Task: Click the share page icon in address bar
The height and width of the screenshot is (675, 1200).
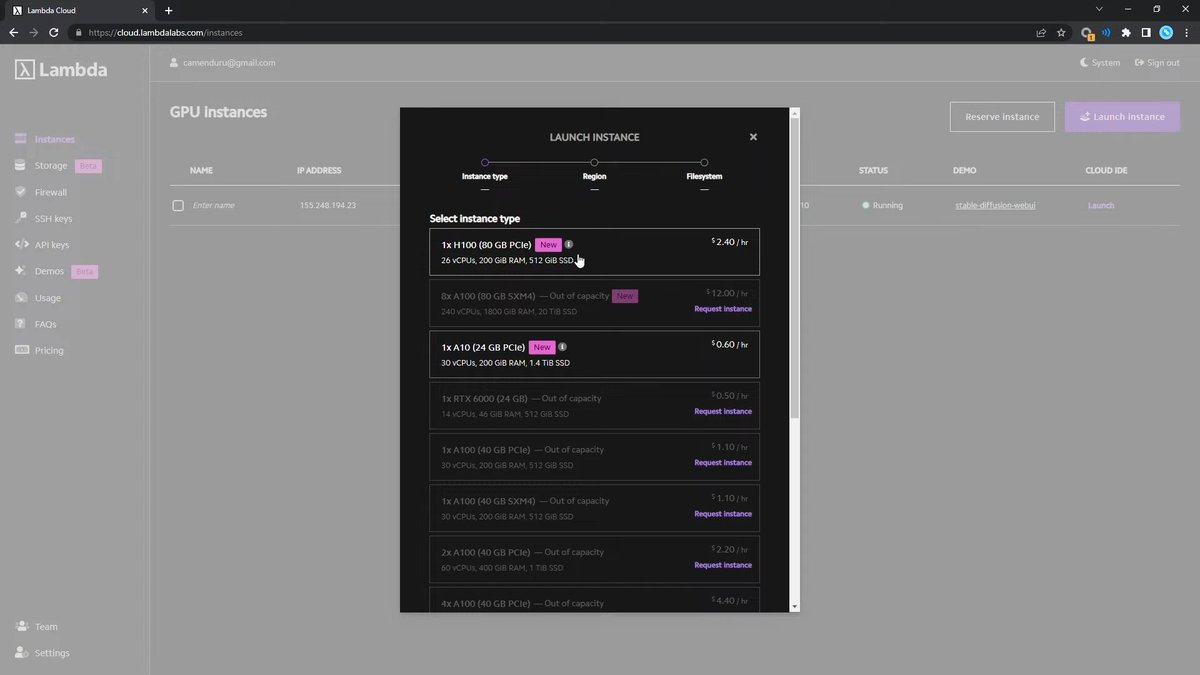Action: pyautogui.click(x=1041, y=32)
